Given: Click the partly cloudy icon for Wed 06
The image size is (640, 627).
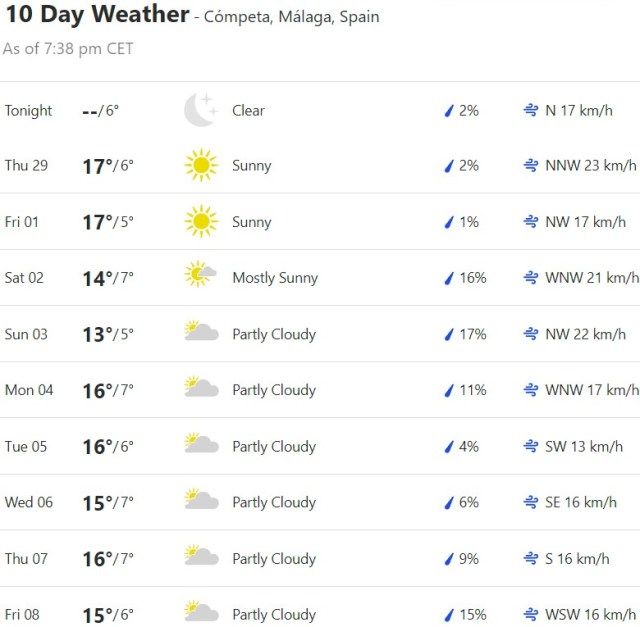Looking at the screenshot, I should click(x=201, y=501).
